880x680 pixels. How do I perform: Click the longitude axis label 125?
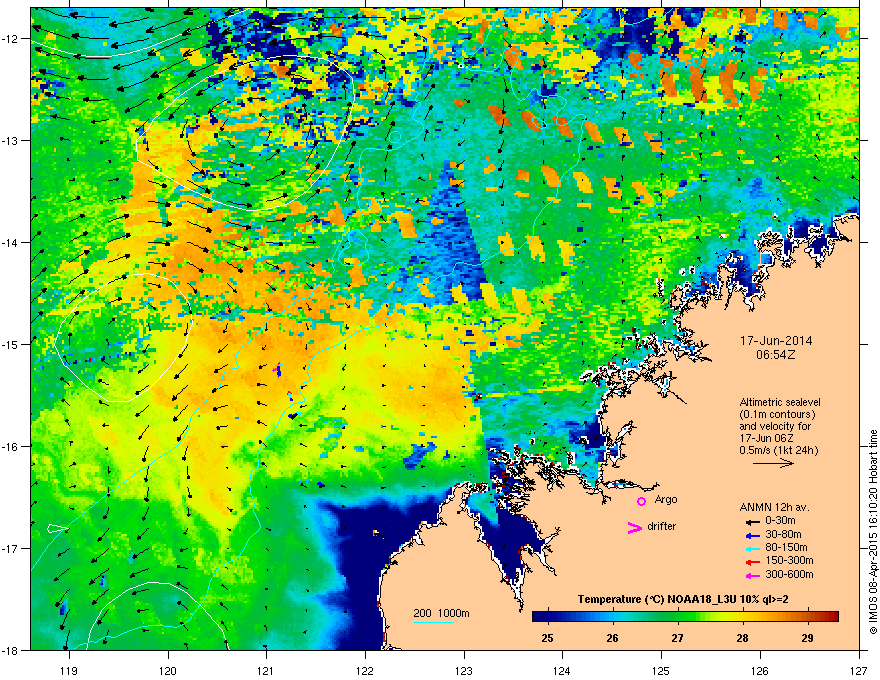click(x=661, y=670)
